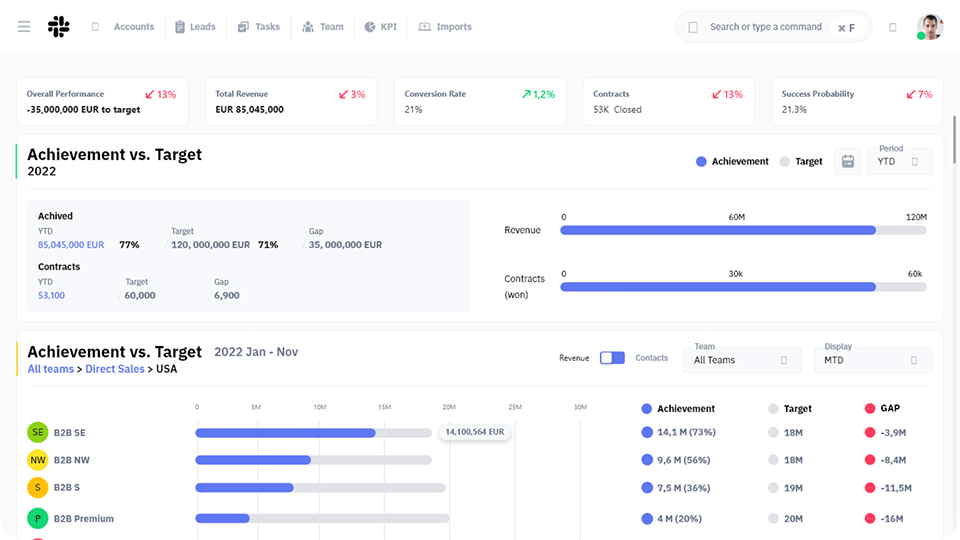Screen dimensions: 960x540
Task: Open Tasks in top navigation
Action: click(267, 27)
